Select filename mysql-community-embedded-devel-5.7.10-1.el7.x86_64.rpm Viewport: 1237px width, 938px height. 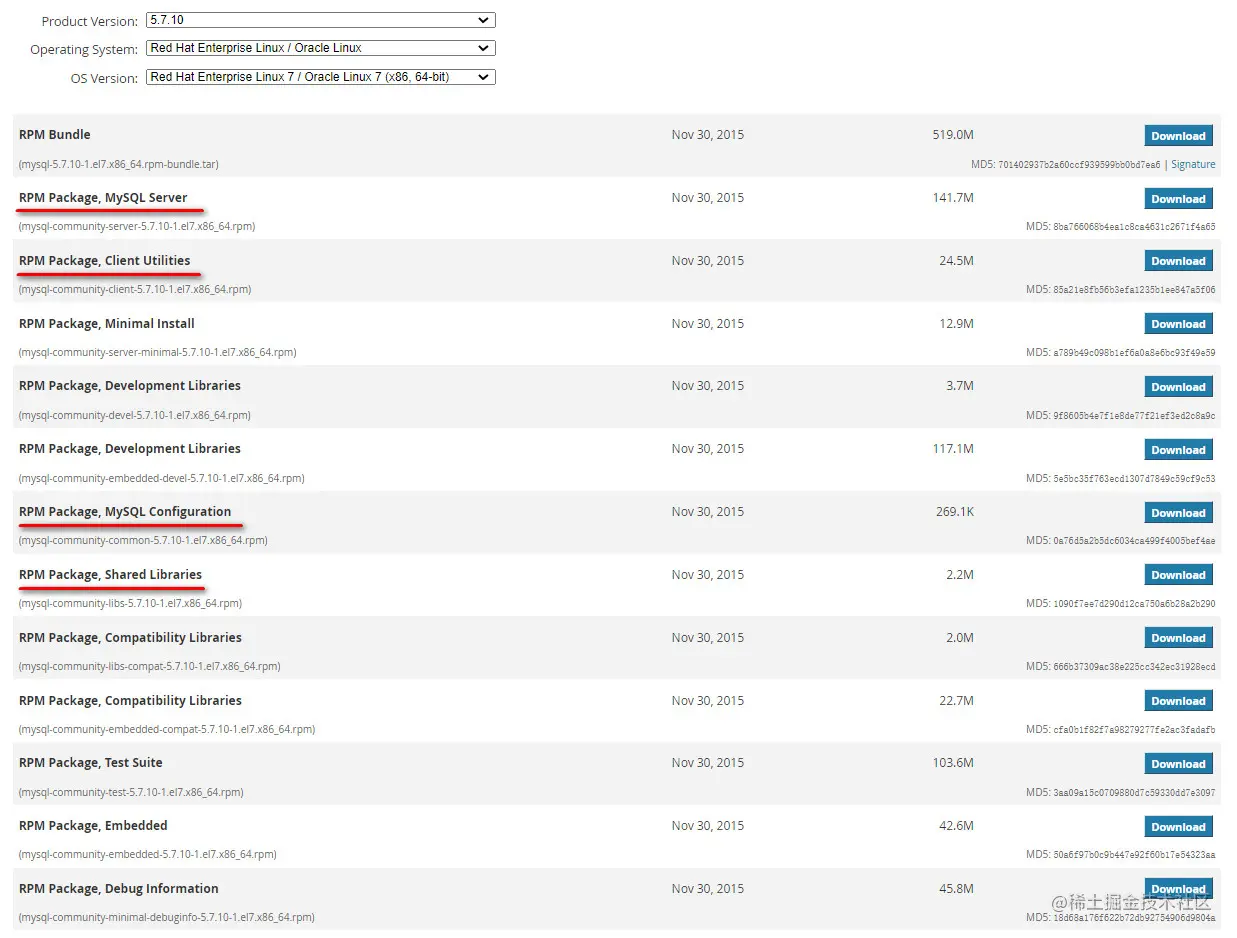(162, 478)
